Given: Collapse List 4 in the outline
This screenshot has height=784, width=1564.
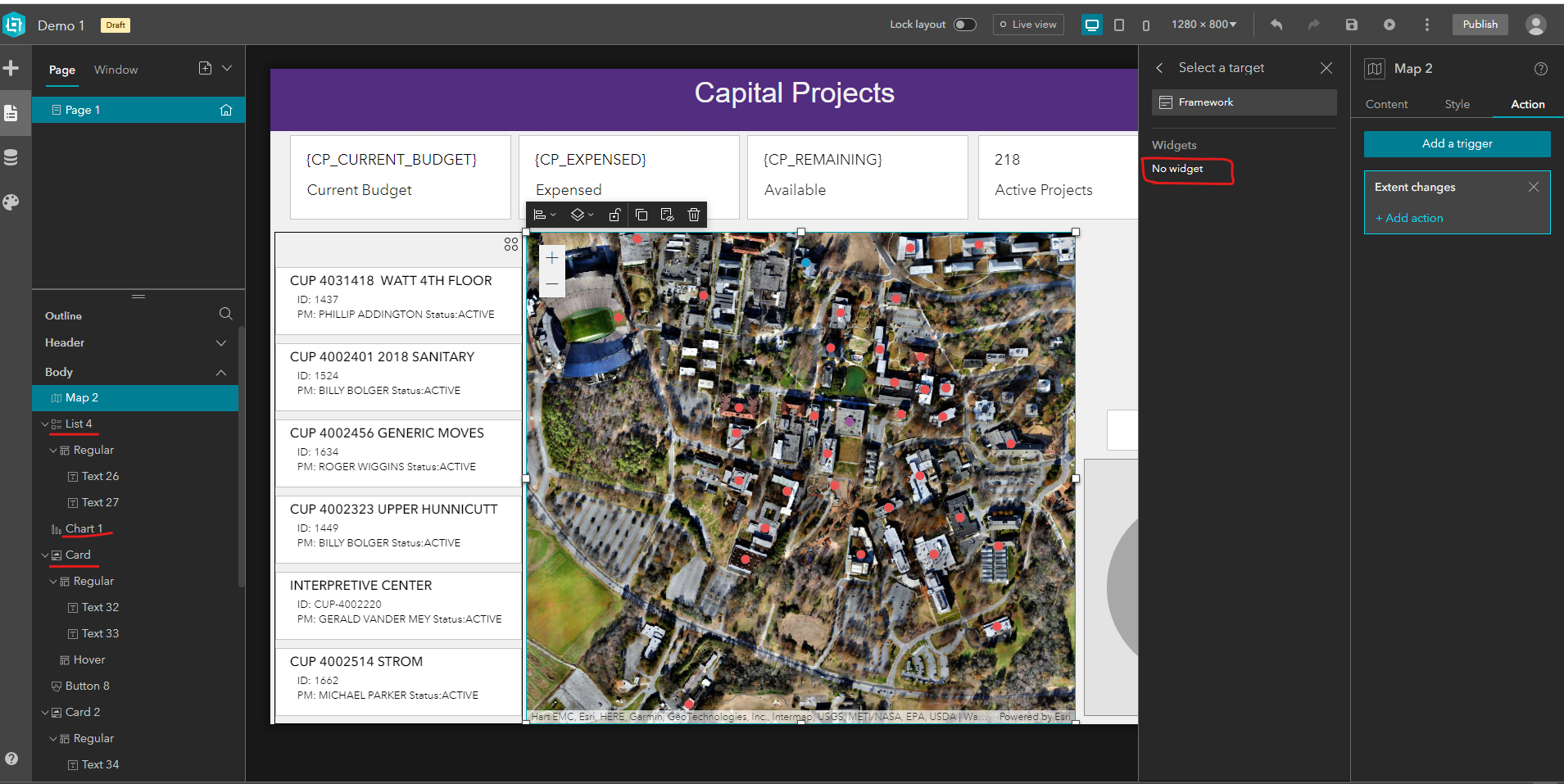Looking at the screenshot, I should point(45,424).
